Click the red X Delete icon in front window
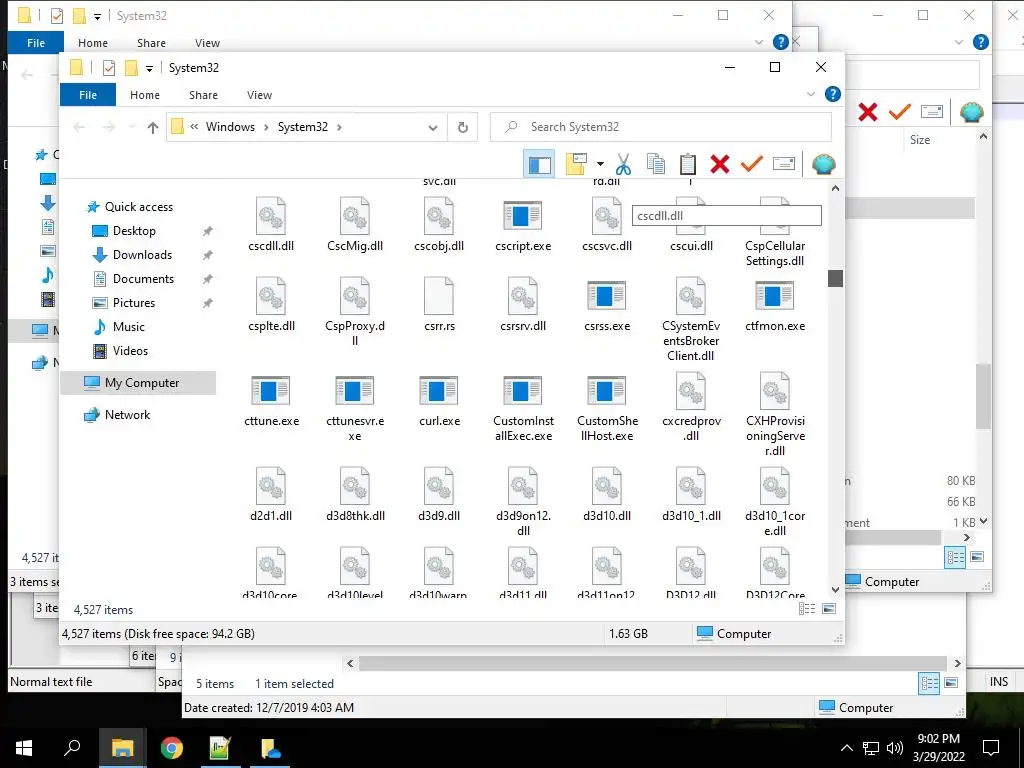 (x=720, y=165)
